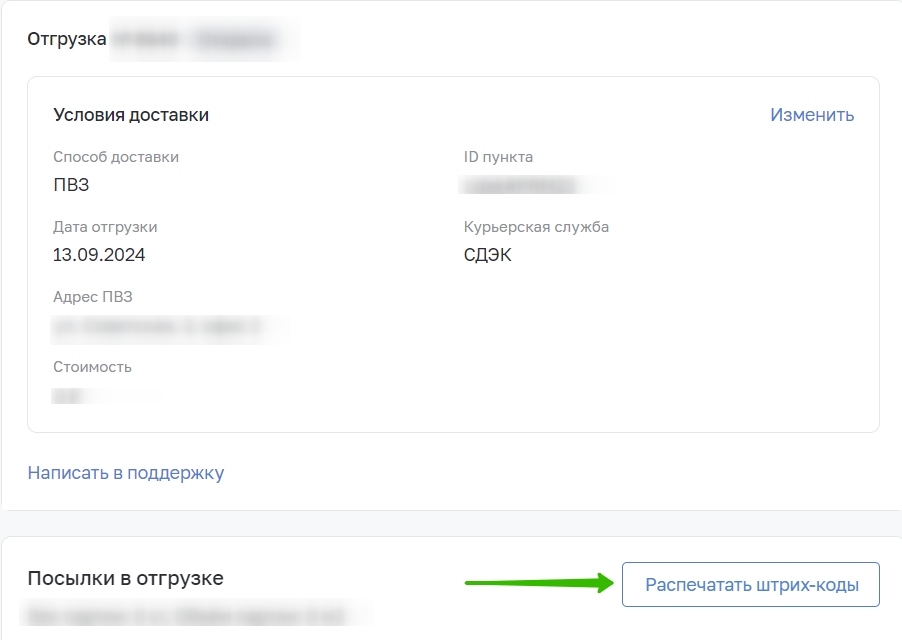902x640 pixels.
Task: Click the Посылки в отгрузке heading
Action: click(125, 578)
